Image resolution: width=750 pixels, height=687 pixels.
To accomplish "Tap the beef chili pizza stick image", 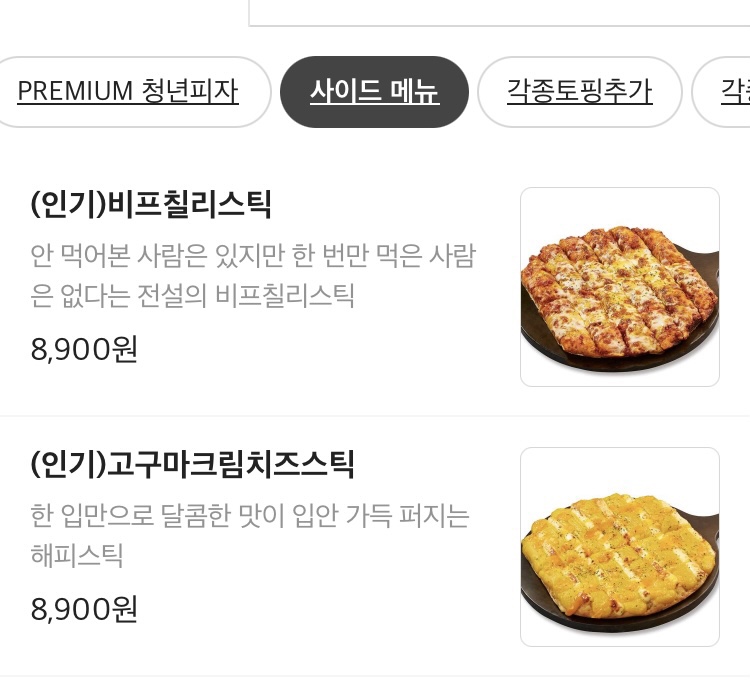I will 620,287.
